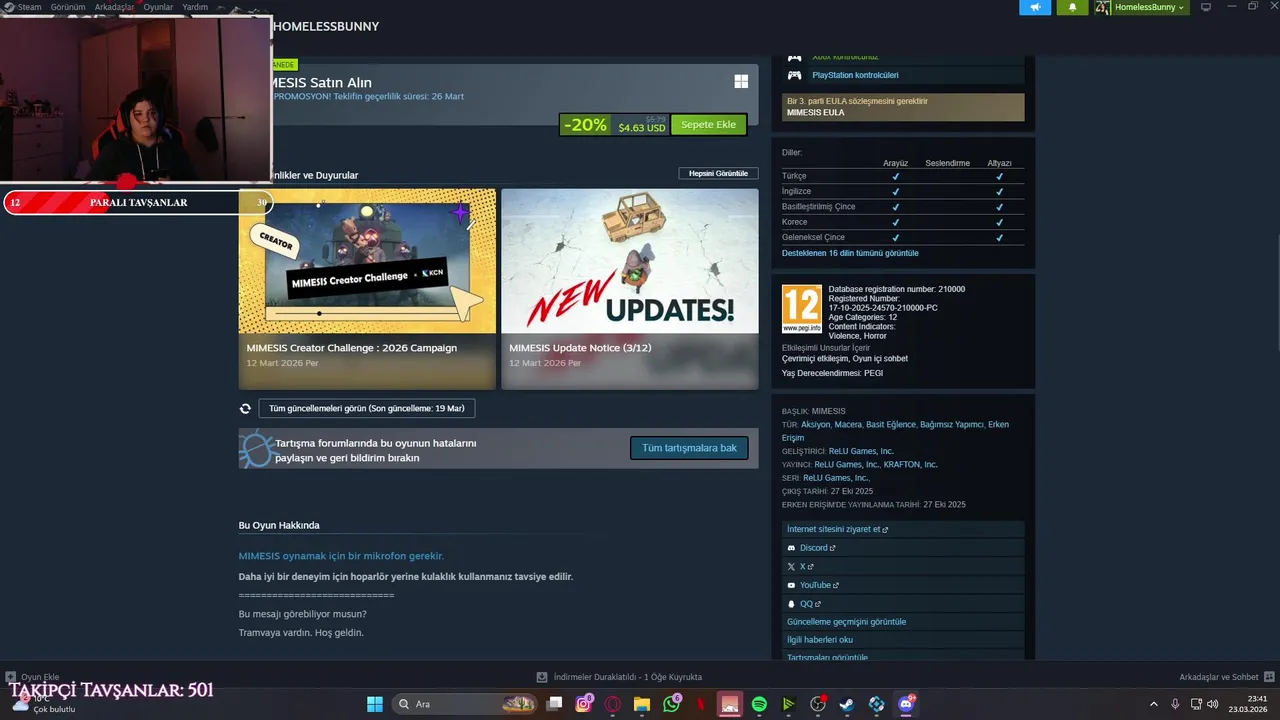Click the taskbar Ara search box
The image size is (1280, 720).
464,704
